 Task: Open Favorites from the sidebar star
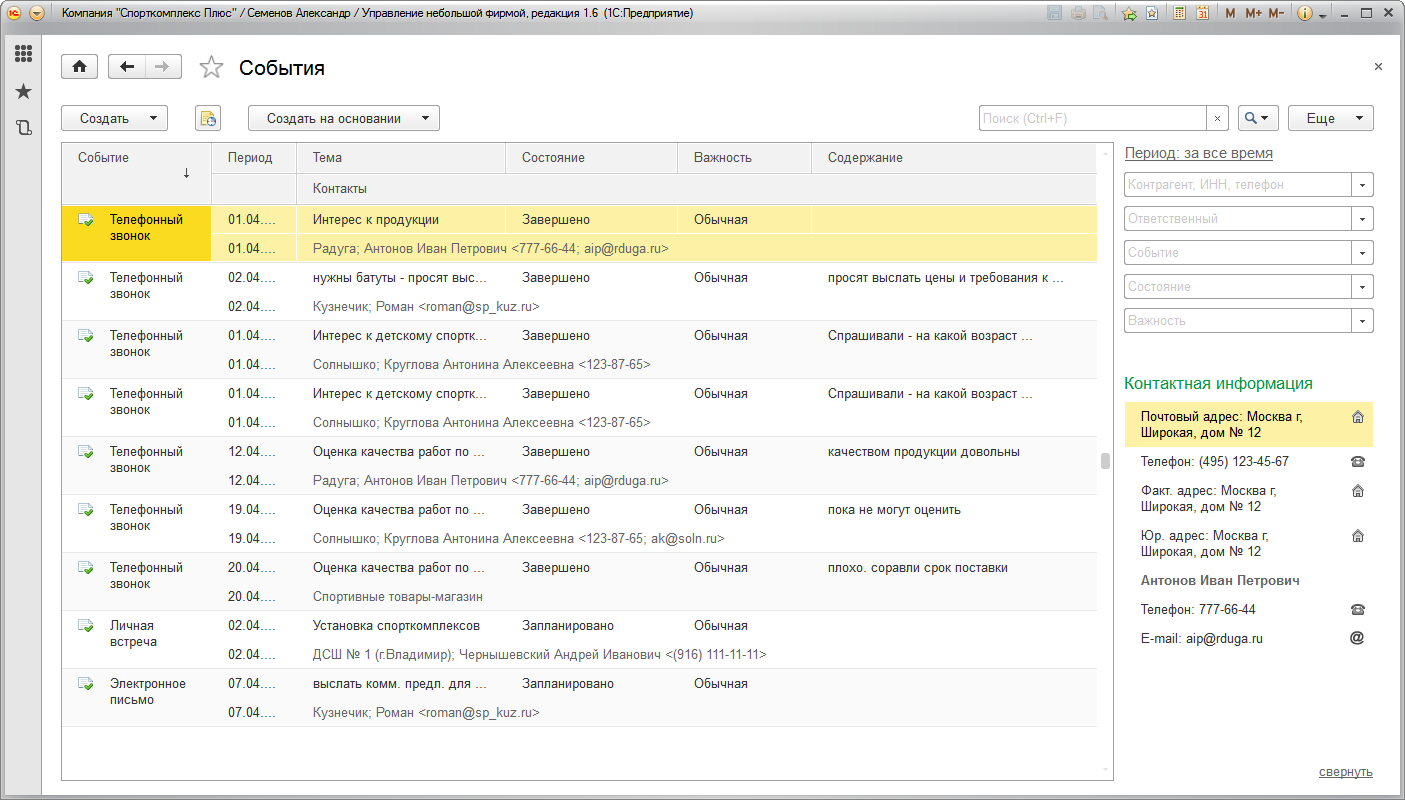pos(23,92)
